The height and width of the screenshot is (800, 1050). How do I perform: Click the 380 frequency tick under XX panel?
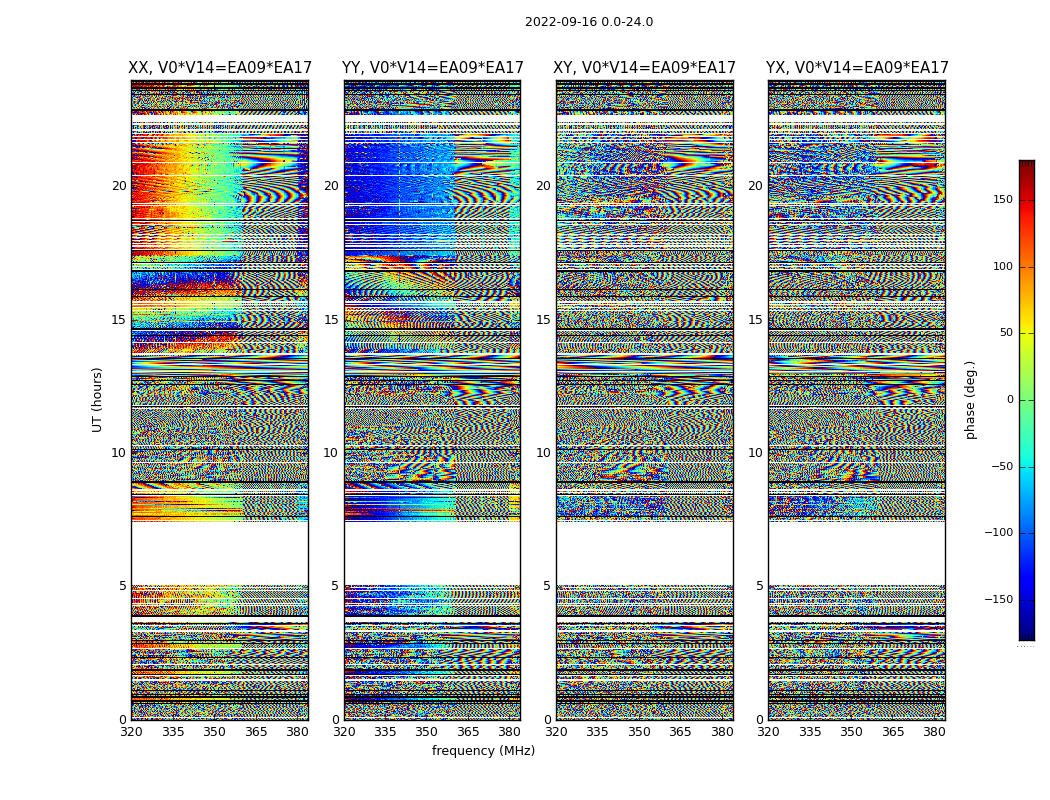pyautogui.click(x=297, y=732)
